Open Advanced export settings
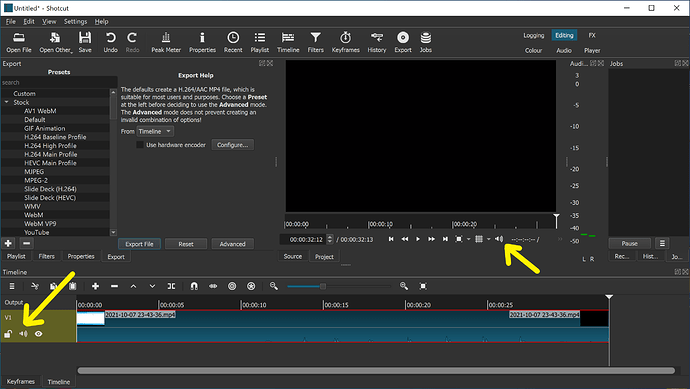 pyautogui.click(x=232, y=244)
